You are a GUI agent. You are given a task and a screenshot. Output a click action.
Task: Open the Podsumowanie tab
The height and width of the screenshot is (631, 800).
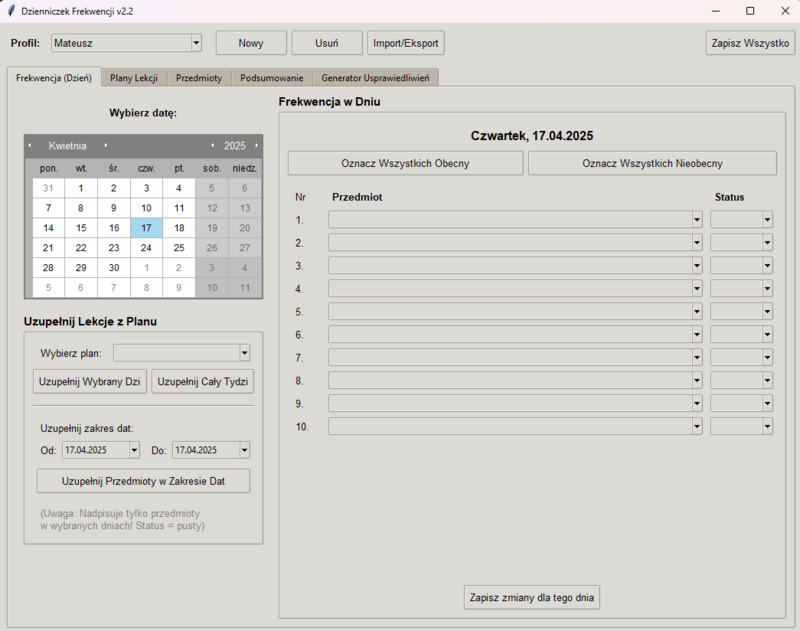[x=271, y=77]
